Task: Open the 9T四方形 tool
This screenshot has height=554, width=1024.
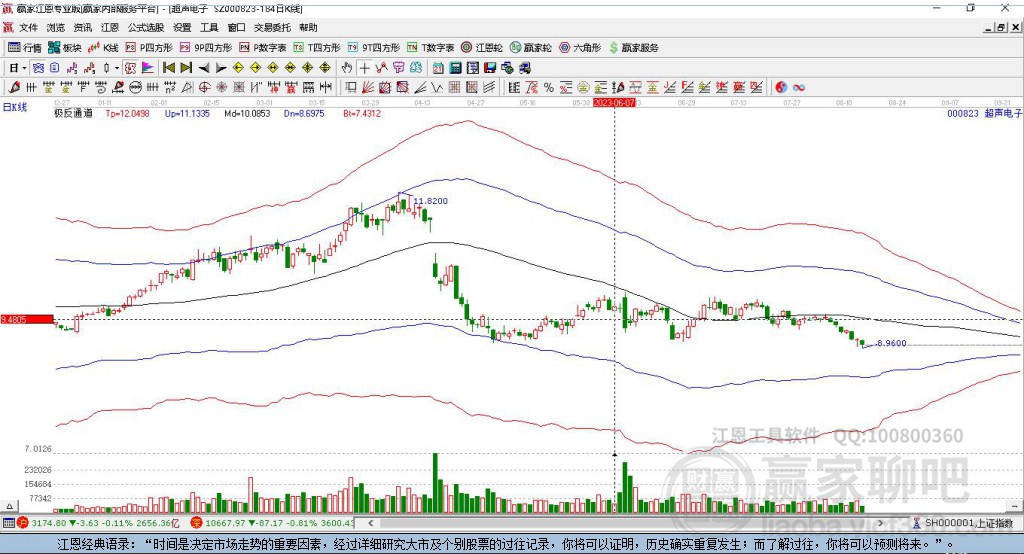Action: point(374,48)
